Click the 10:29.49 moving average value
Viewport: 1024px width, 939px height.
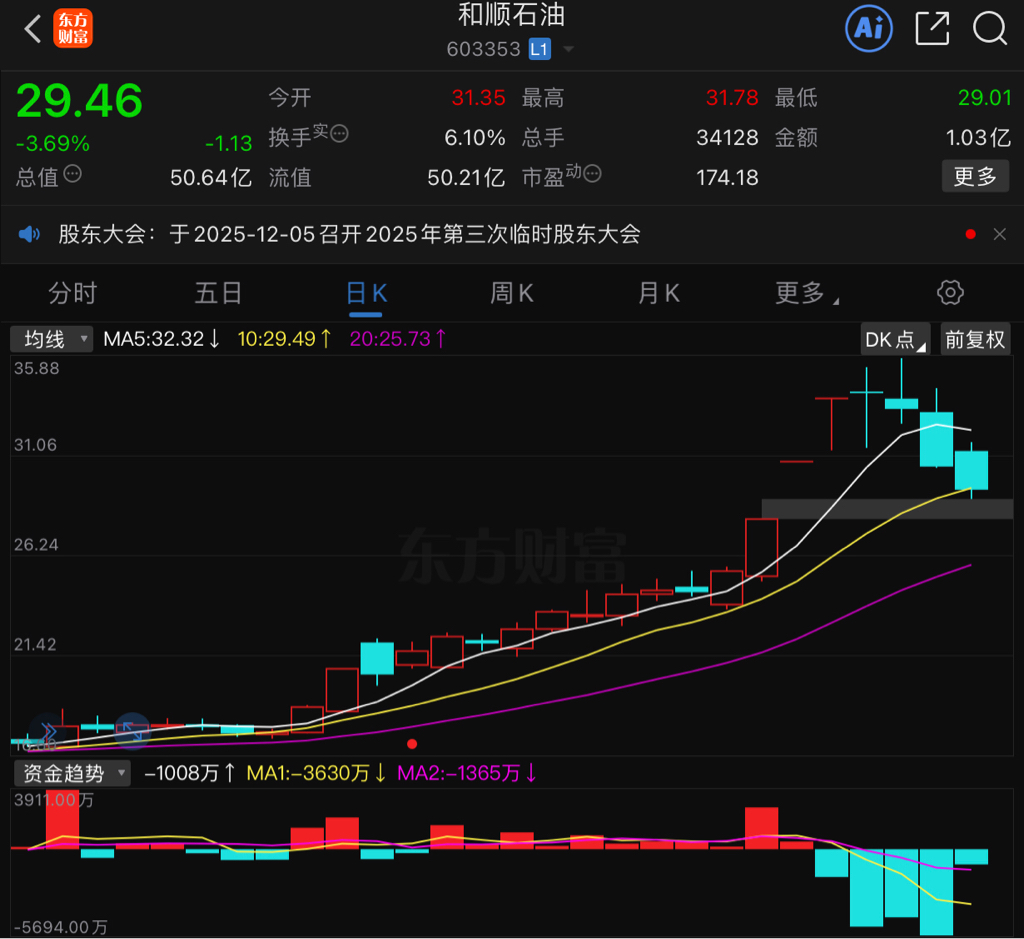coord(284,339)
